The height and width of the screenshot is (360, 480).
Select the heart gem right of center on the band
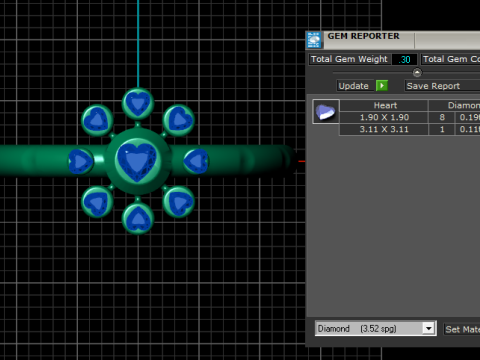click(197, 161)
